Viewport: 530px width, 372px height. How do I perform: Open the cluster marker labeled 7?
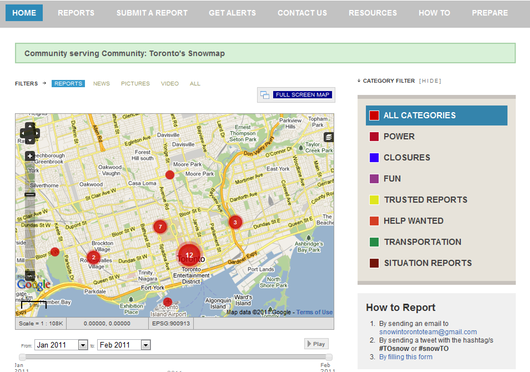(160, 226)
